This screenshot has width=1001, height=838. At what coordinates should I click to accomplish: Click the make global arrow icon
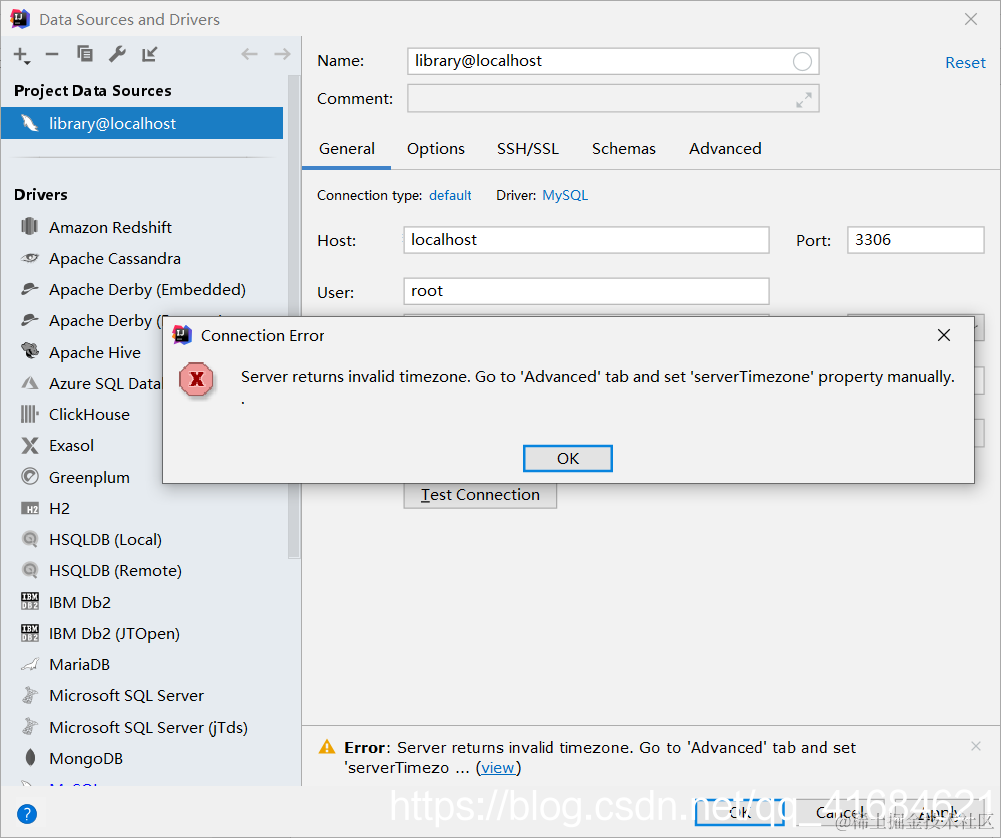[149, 54]
